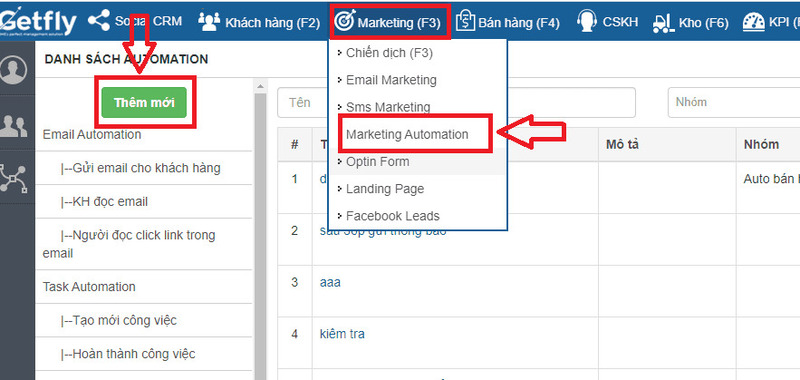
Task: Select Người đọc click link trong email
Action: [129, 244]
